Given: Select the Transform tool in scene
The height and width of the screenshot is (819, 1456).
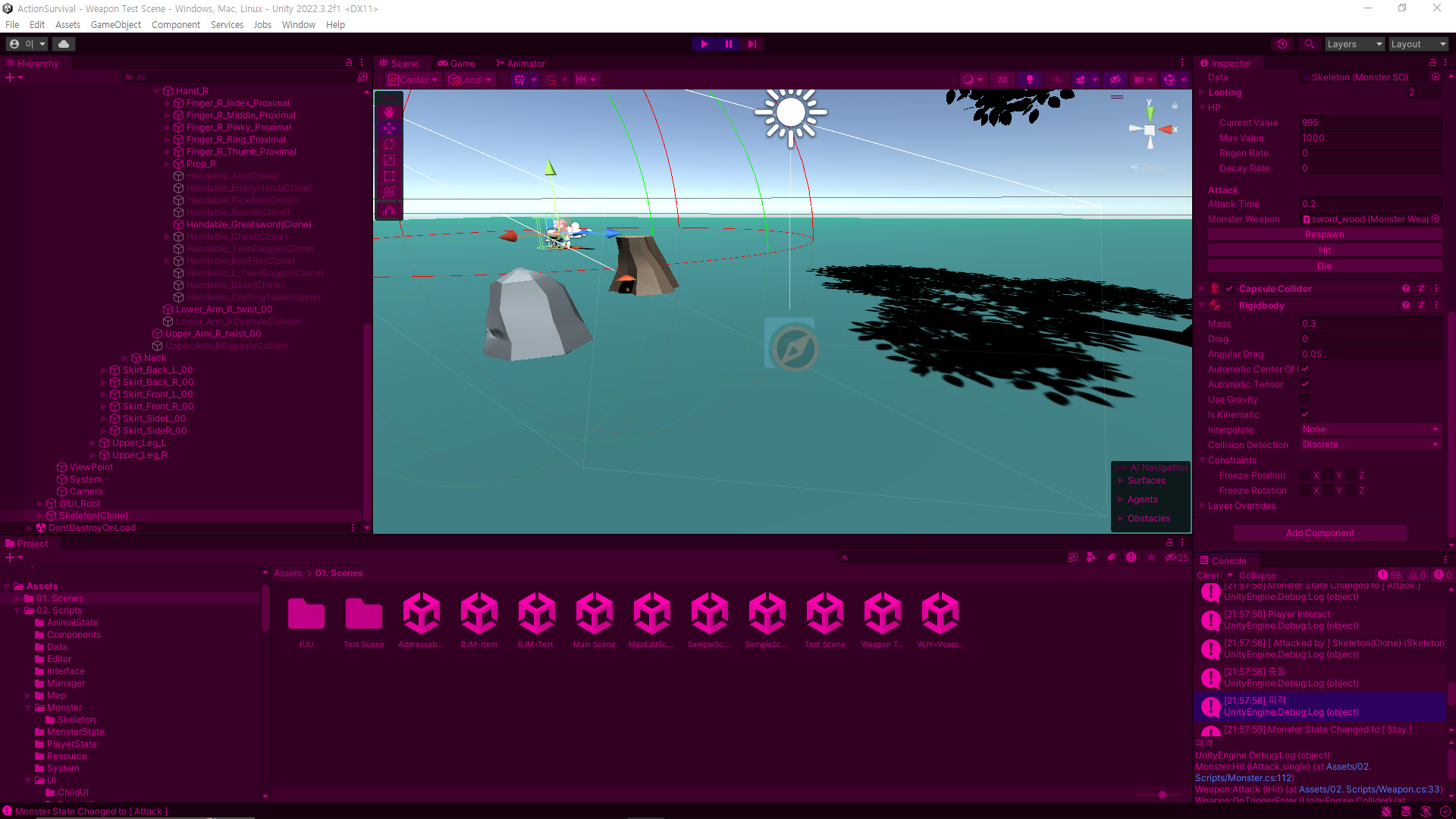Looking at the screenshot, I should 389,192.
